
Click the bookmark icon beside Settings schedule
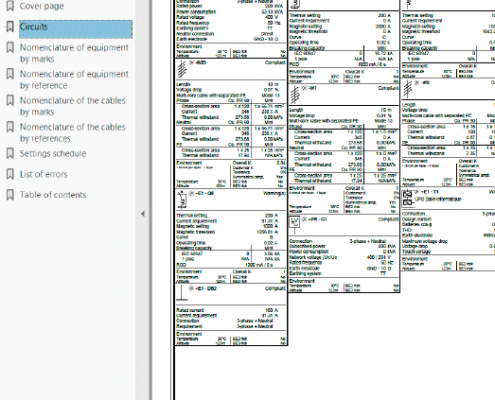point(10,153)
